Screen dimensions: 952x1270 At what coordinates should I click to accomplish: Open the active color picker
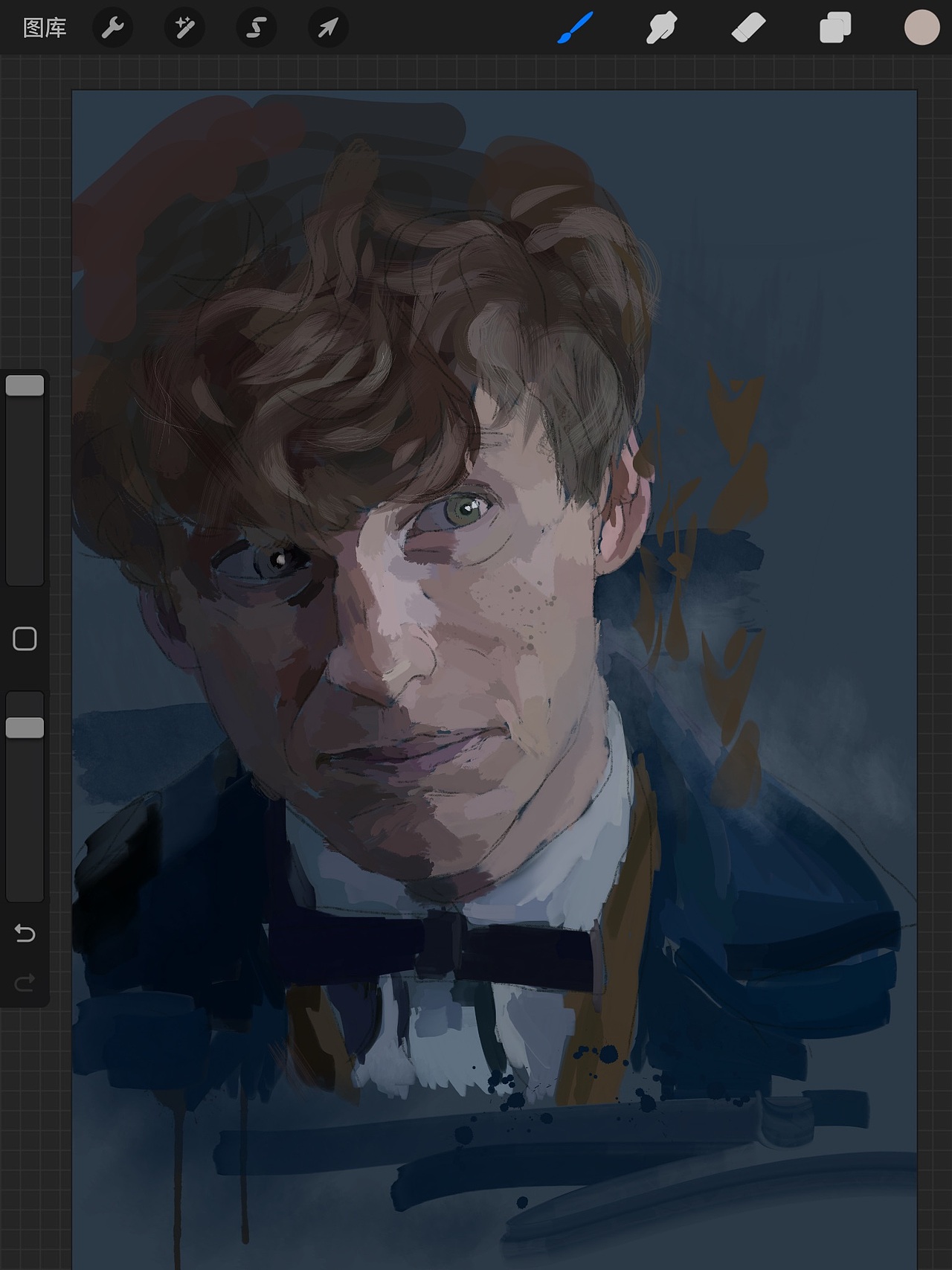point(922,28)
